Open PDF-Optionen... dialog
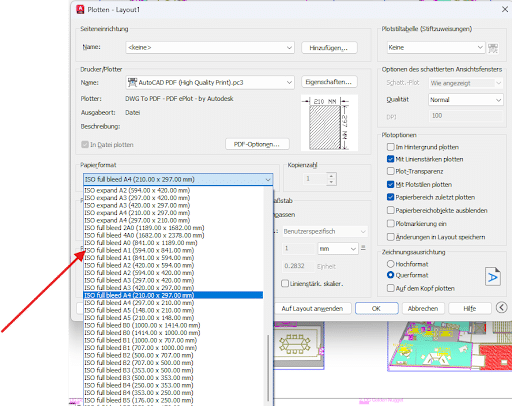 257,144
